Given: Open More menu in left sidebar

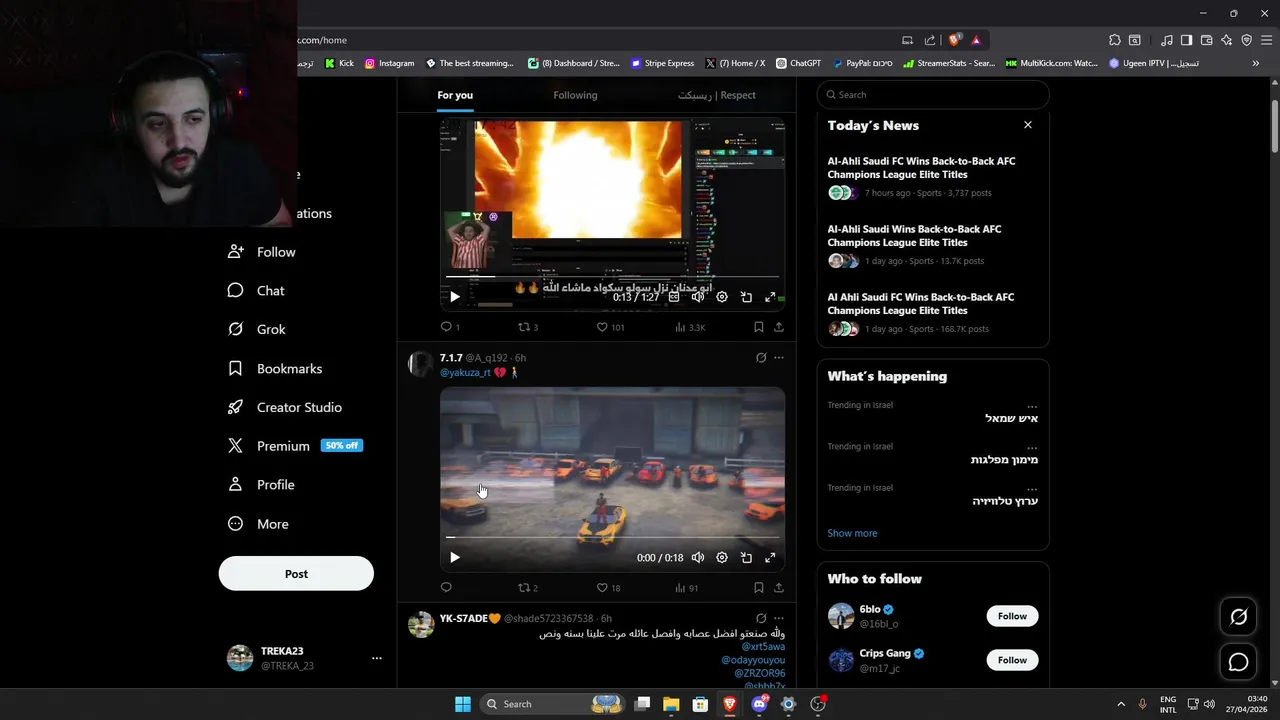Looking at the screenshot, I should pyautogui.click(x=258, y=524).
